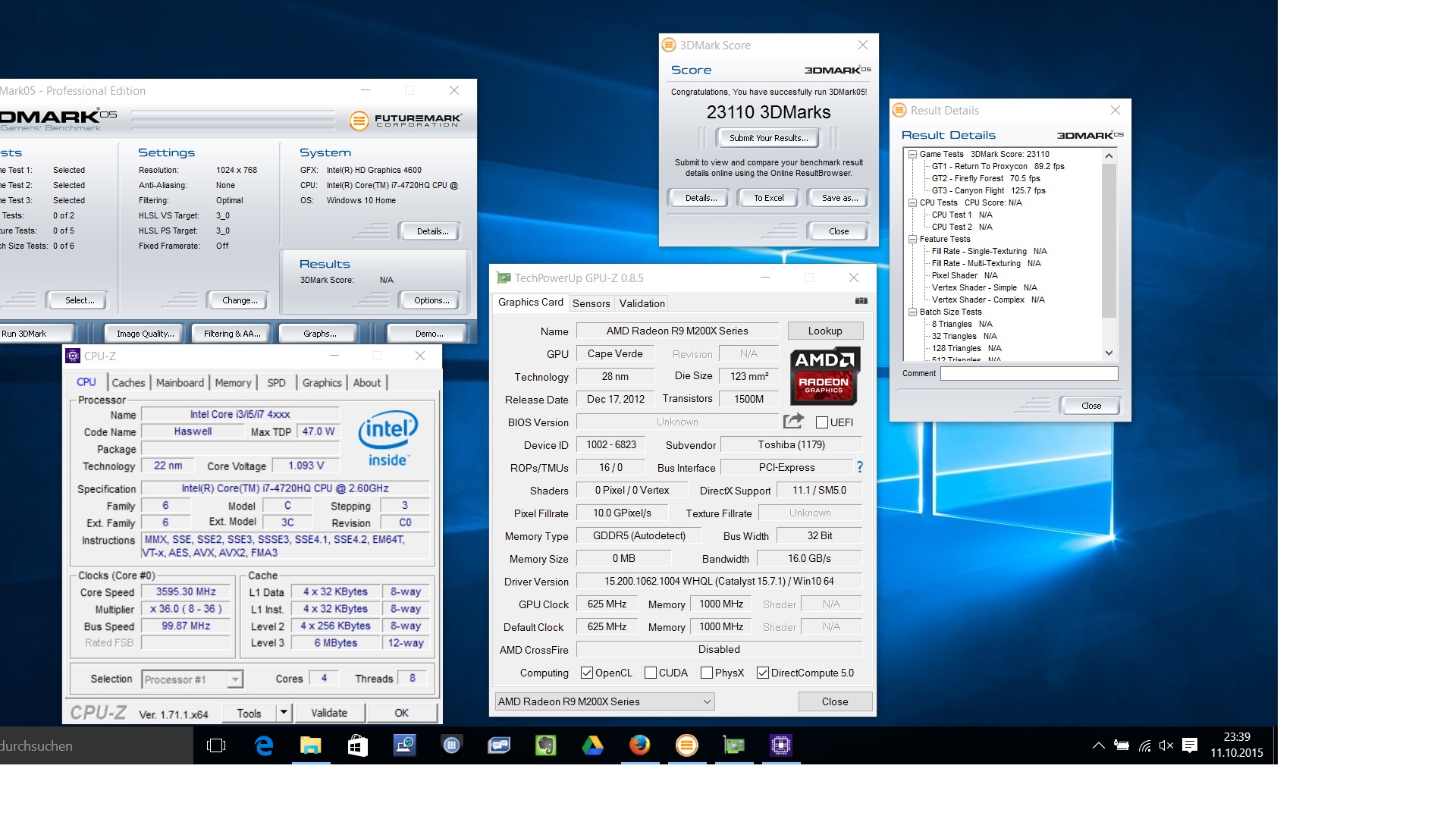The height and width of the screenshot is (819, 1456).
Task: Open Task View on the taskbar
Action: (x=216, y=745)
